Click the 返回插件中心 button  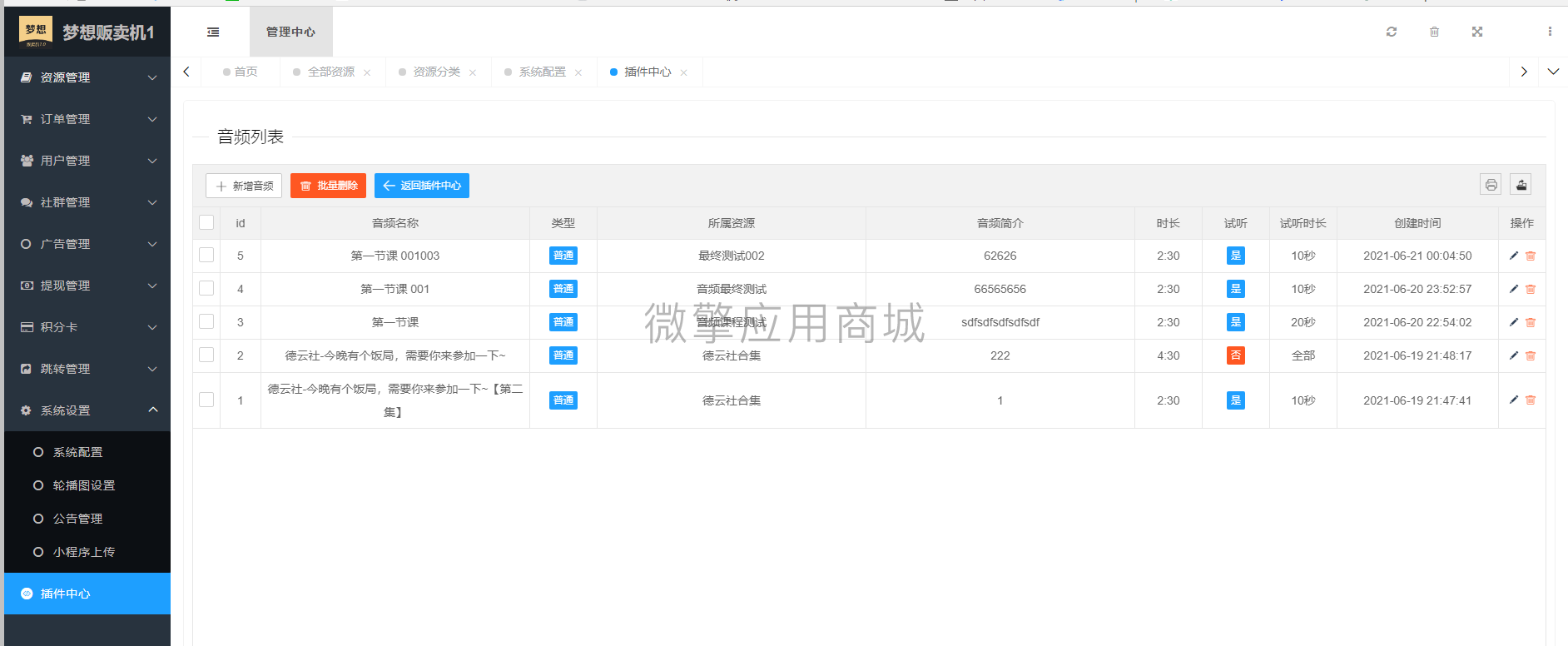pyautogui.click(x=422, y=186)
